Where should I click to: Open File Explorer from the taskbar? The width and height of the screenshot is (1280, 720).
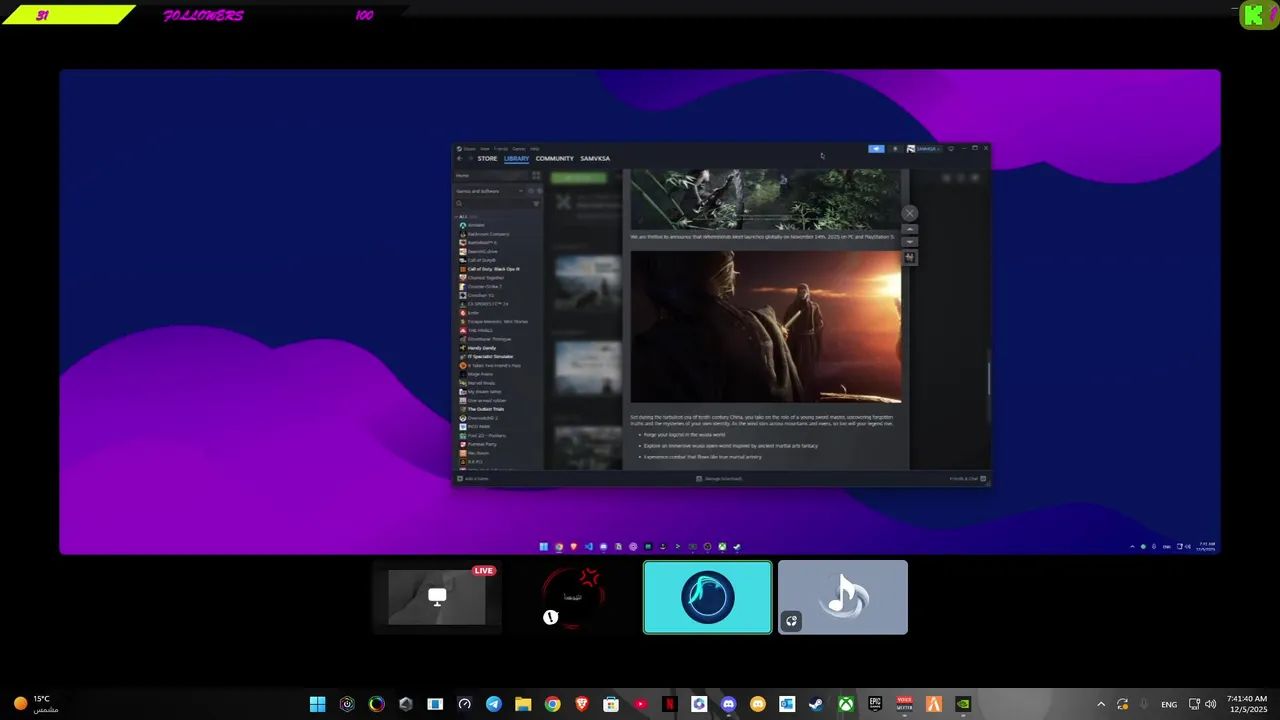(x=523, y=704)
